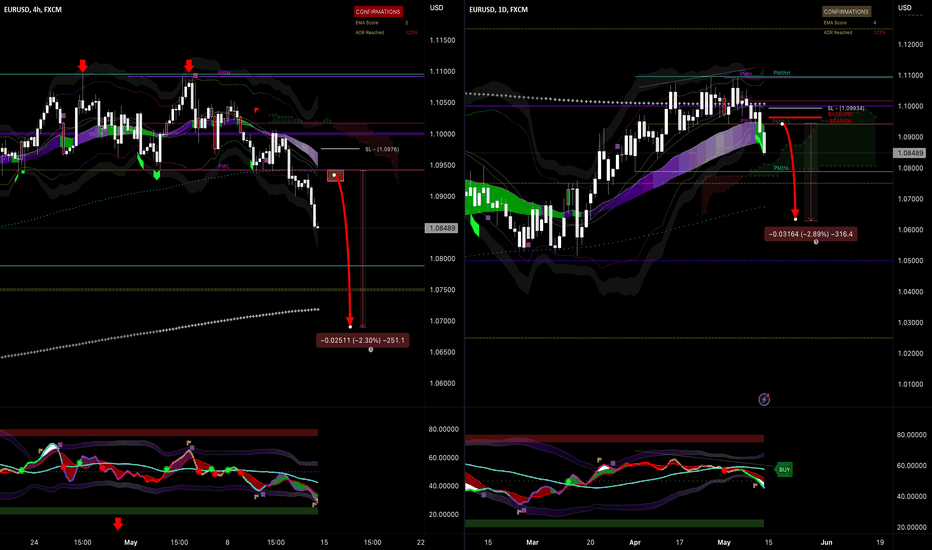Click the red BASELINE BEARISH label
The height and width of the screenshot is (550, 932).
[x=840, y=117]
